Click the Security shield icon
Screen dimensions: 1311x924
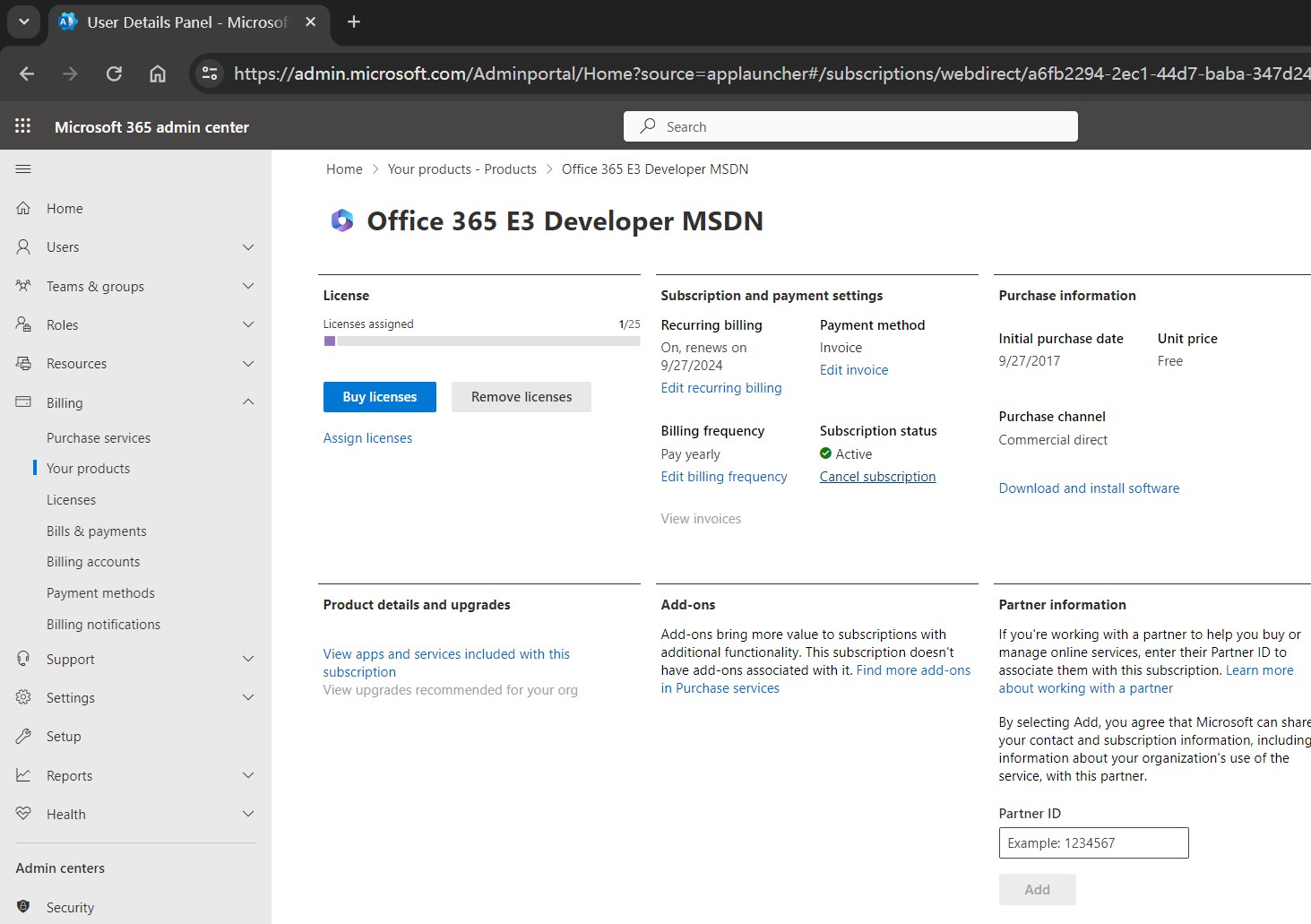[23, 907]
